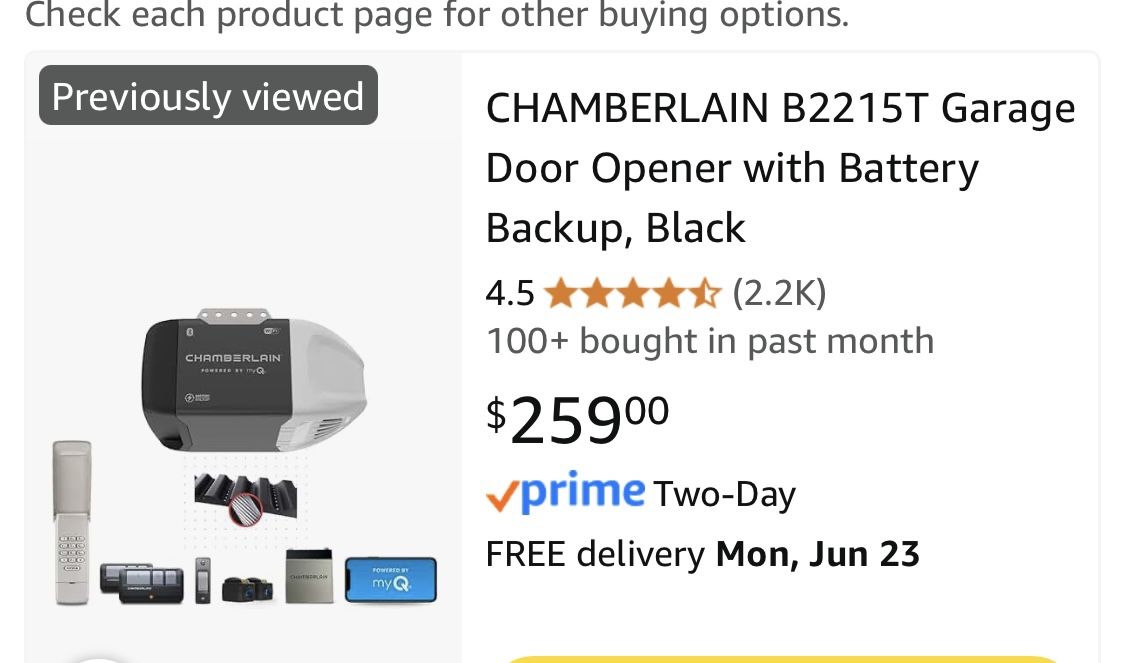This screenshot has width=1125, height=663.
Task: Click the battery backup box in image
Action: click(309, 576)
